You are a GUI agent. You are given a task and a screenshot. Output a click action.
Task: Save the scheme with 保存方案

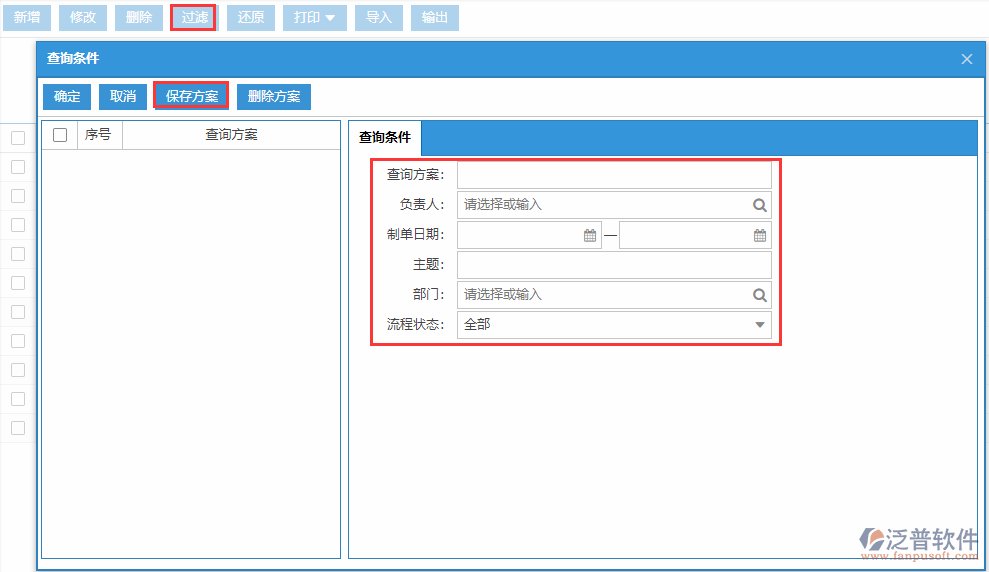(192, 96)
